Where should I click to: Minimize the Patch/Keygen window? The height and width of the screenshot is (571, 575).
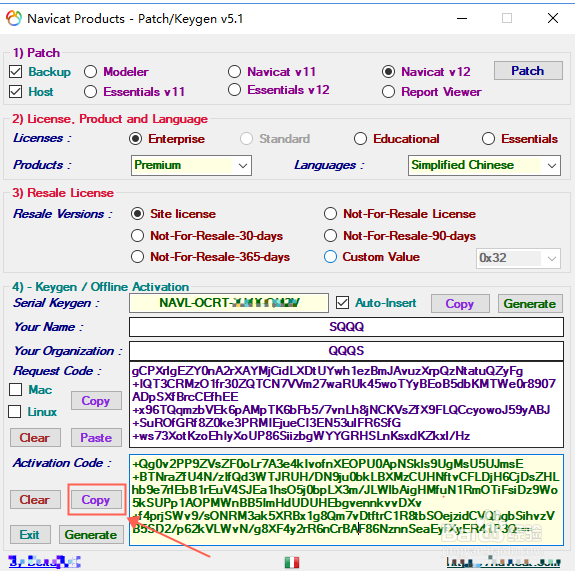[x=462, y=18]
